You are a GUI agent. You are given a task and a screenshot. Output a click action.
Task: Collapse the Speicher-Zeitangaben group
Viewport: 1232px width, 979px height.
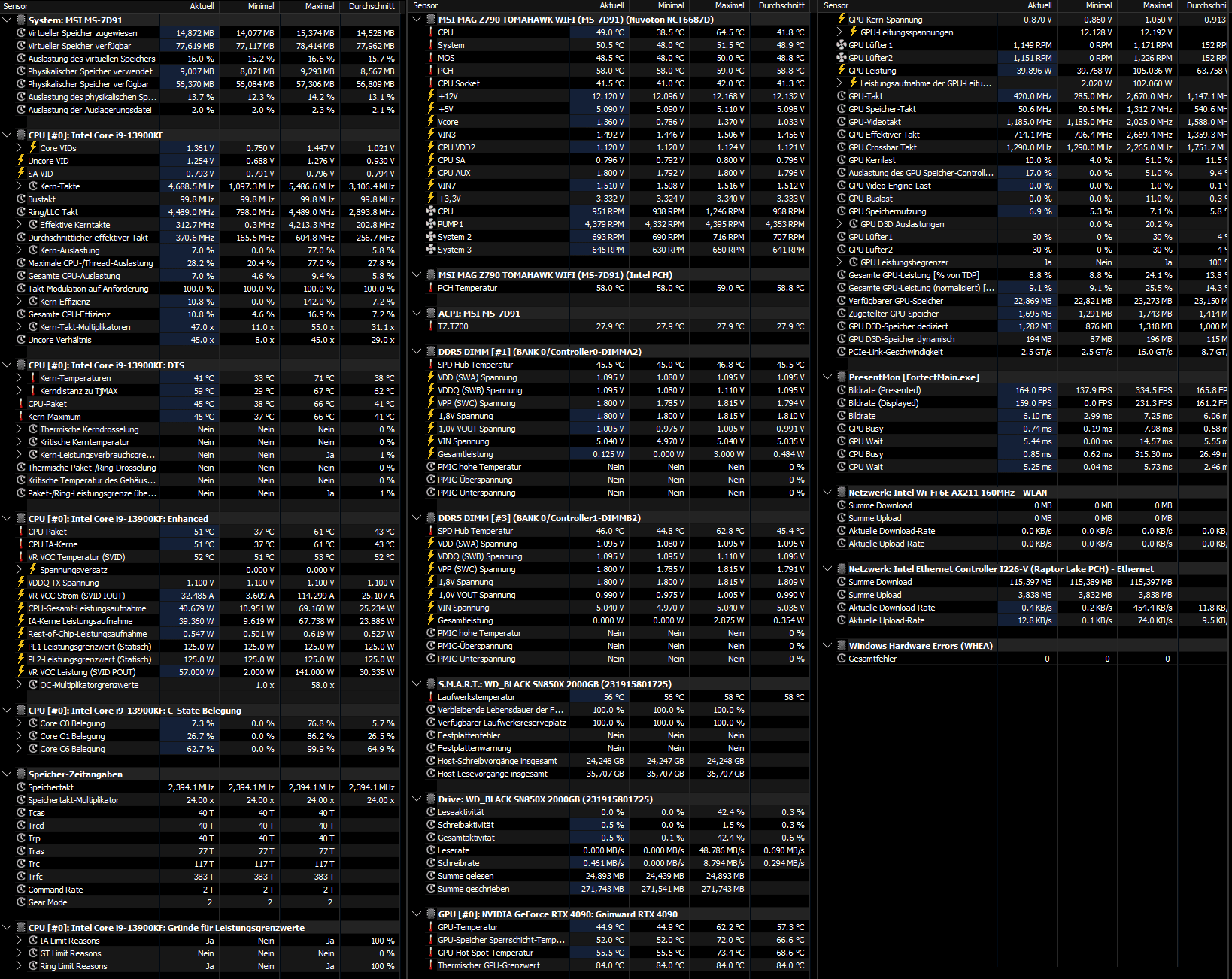tap(7, 774)
